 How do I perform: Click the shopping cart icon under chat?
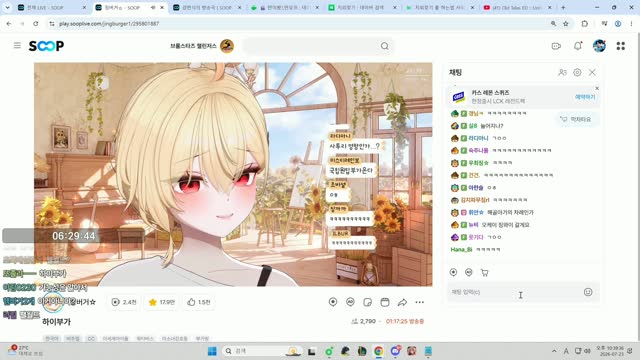click(484, 272)
